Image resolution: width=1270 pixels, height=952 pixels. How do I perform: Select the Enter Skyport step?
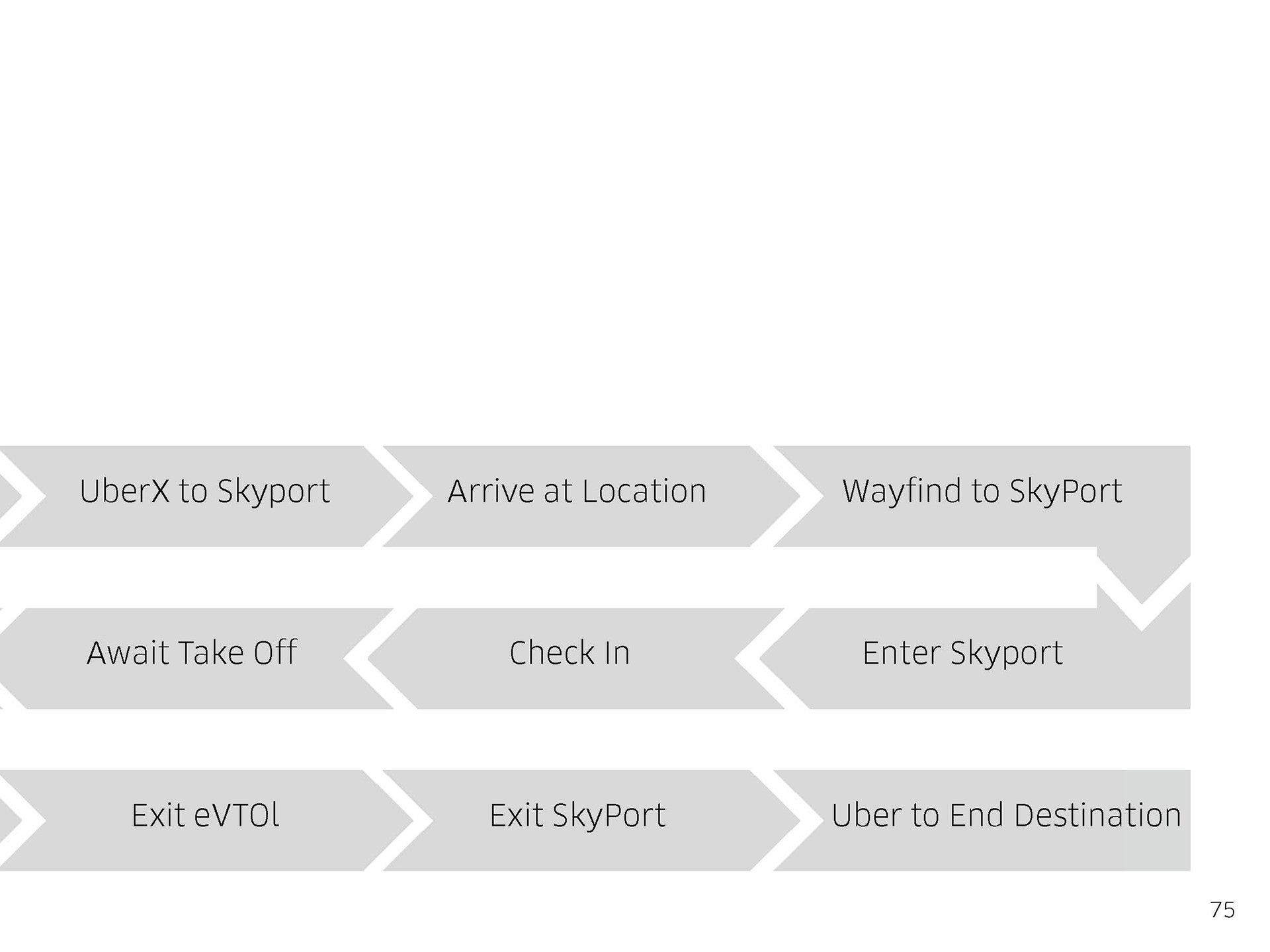coord(962,654)
